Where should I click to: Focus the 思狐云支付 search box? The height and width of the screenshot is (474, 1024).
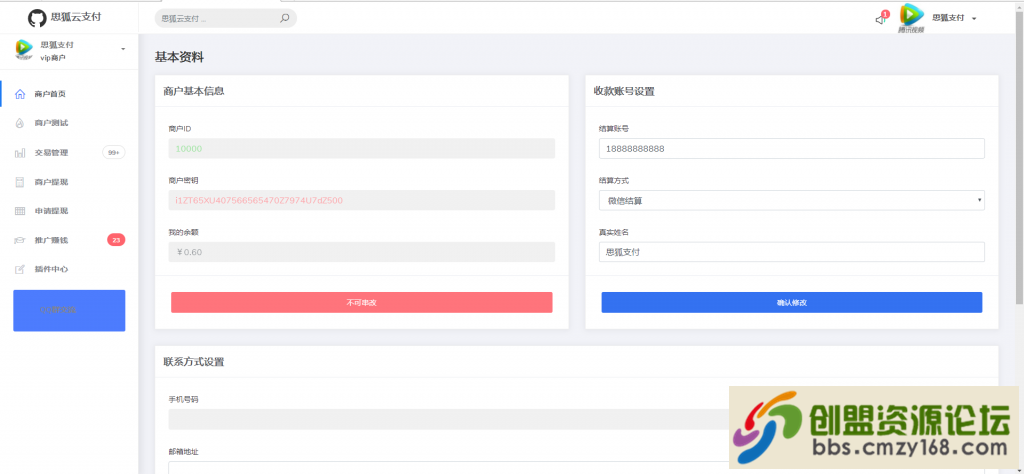[225, 18]
